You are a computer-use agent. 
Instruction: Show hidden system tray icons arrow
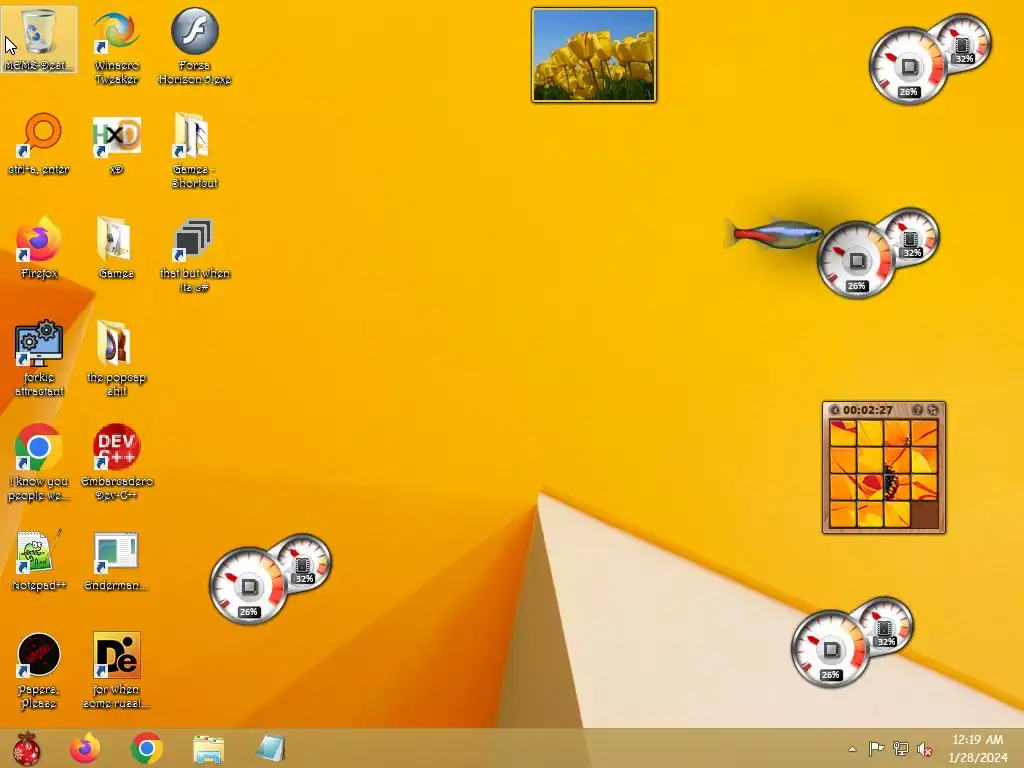point(852,749)
